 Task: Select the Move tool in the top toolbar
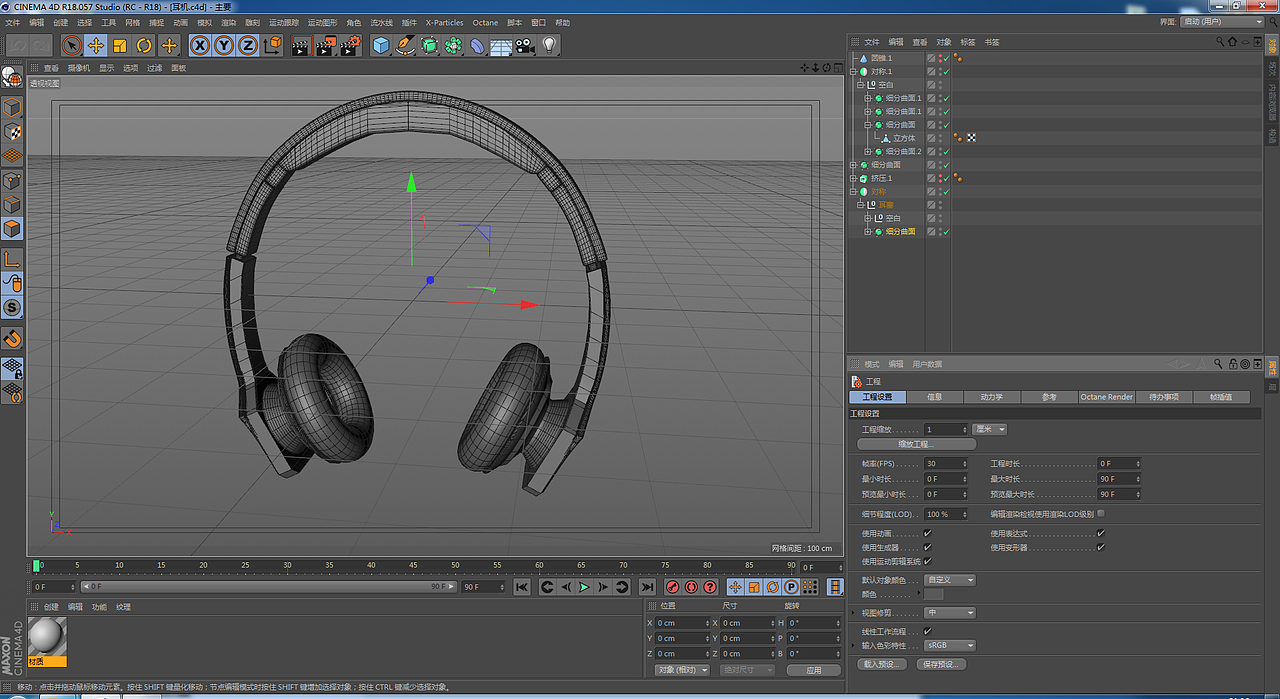pos(96,45)
